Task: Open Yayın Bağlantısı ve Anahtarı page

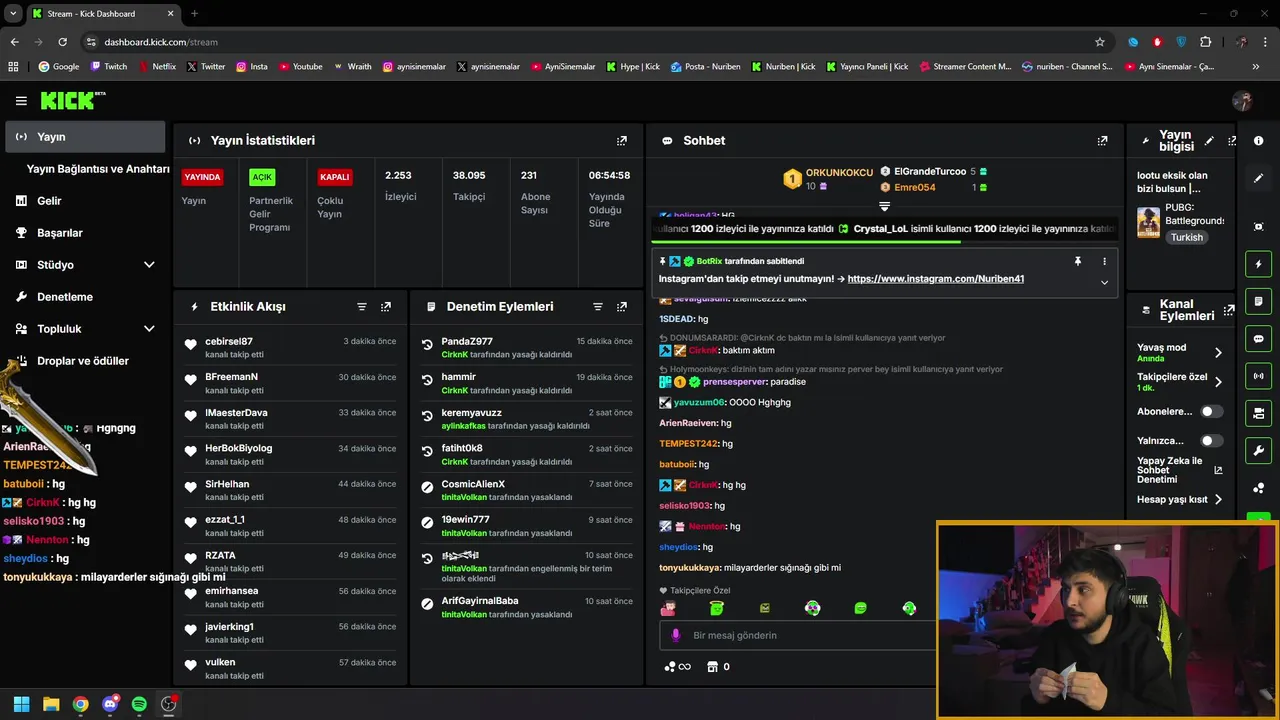Action: tap(98, 169)
